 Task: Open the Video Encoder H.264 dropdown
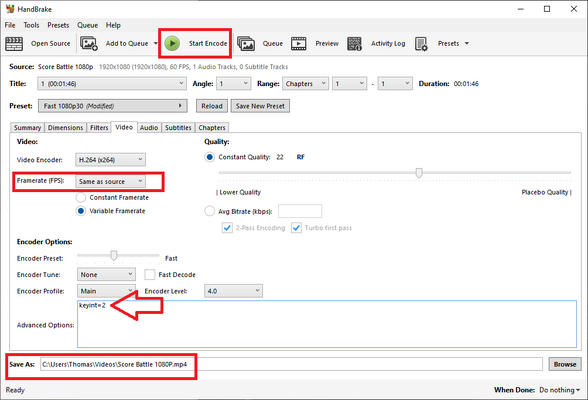[110, 160]
